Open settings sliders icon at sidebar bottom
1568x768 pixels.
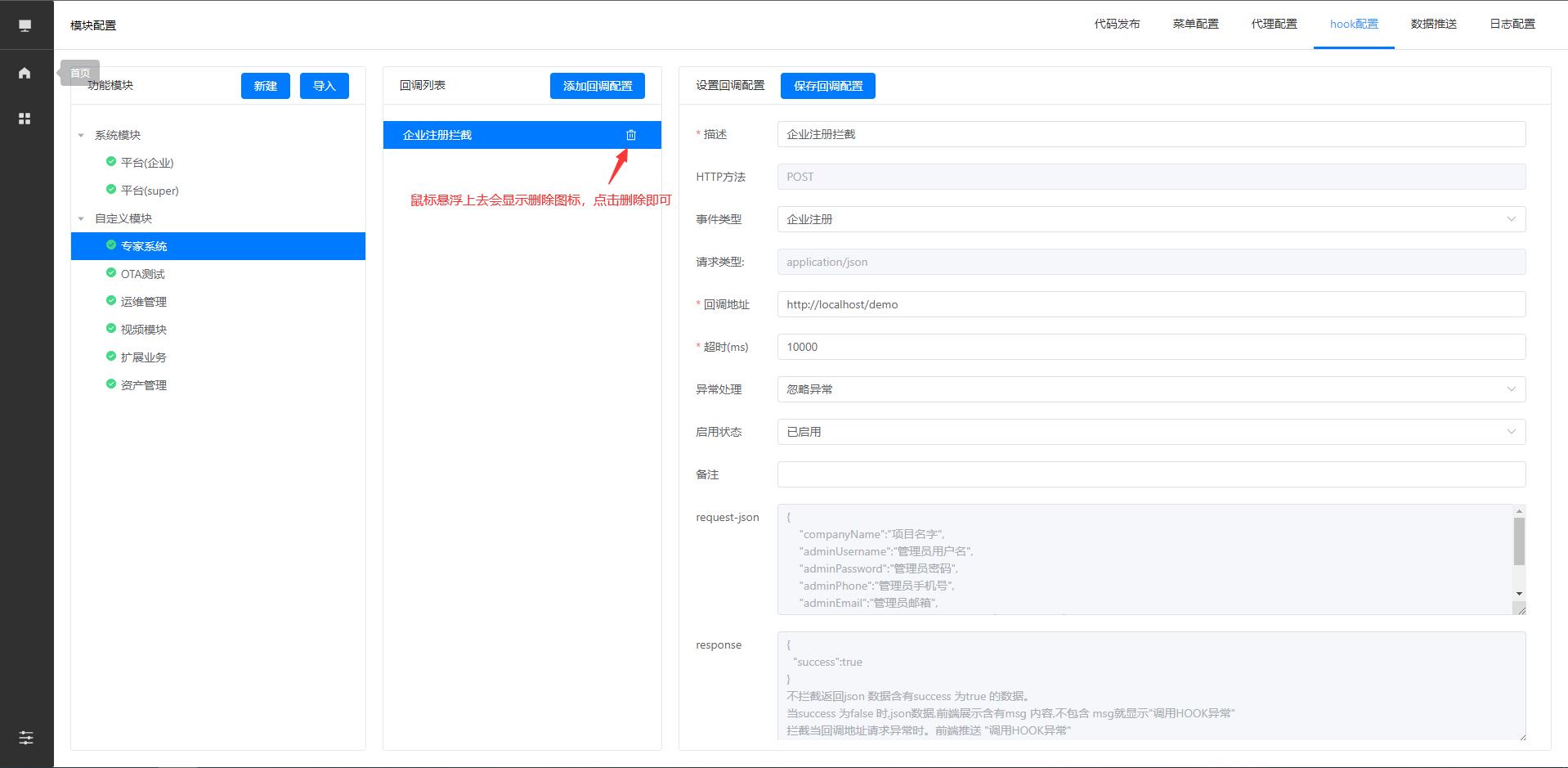26,738
